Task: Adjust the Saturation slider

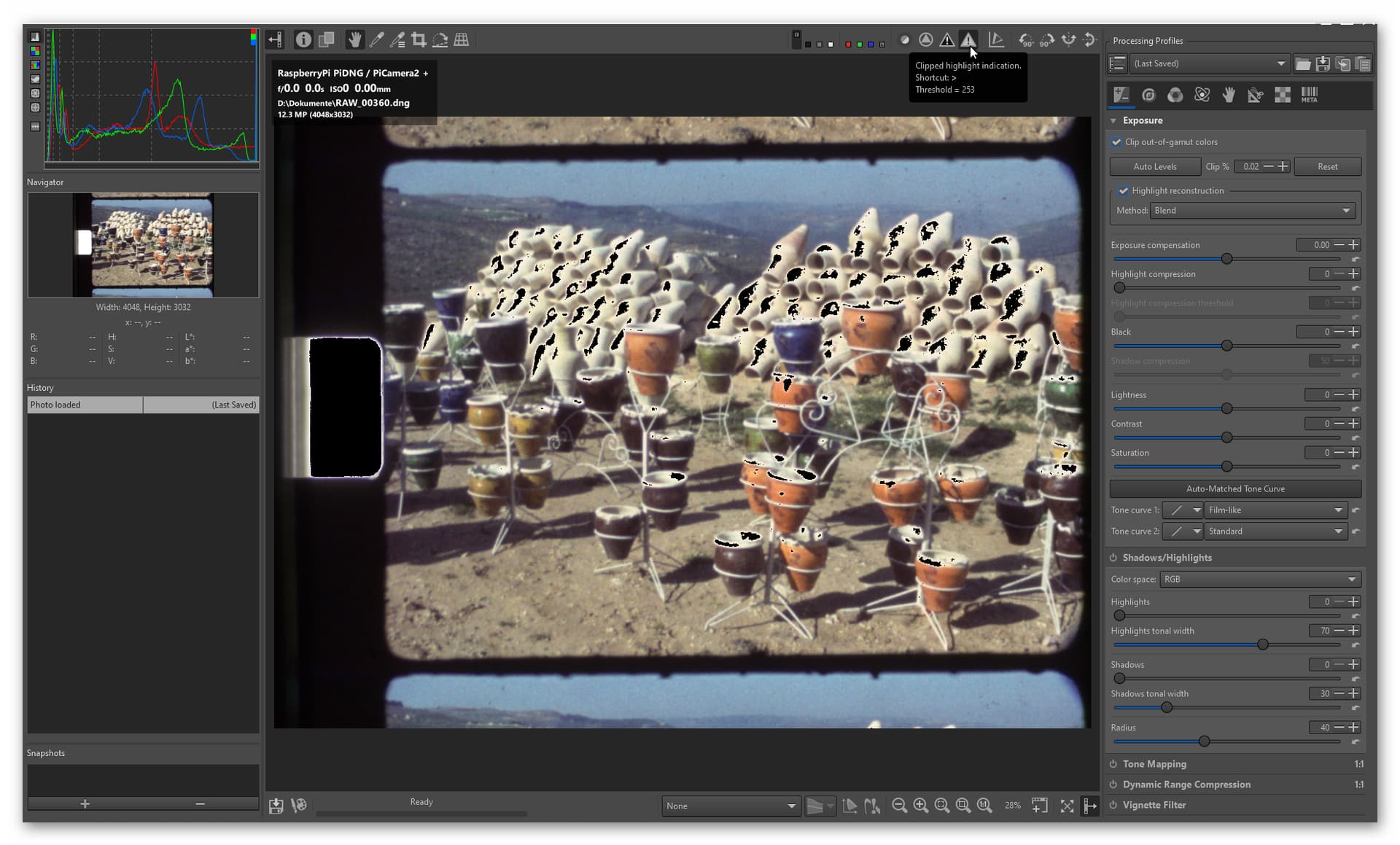Action: pyautogui.click(x=1226, y=467)
